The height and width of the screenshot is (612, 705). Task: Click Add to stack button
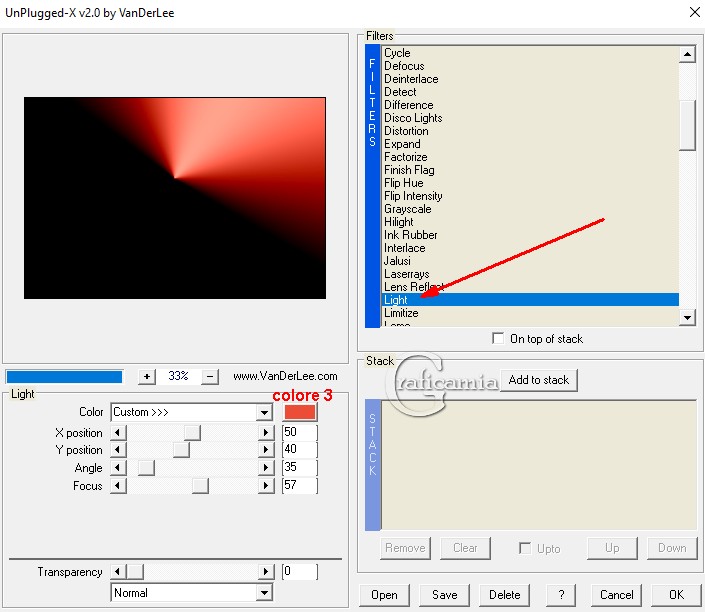pos(539,380)
